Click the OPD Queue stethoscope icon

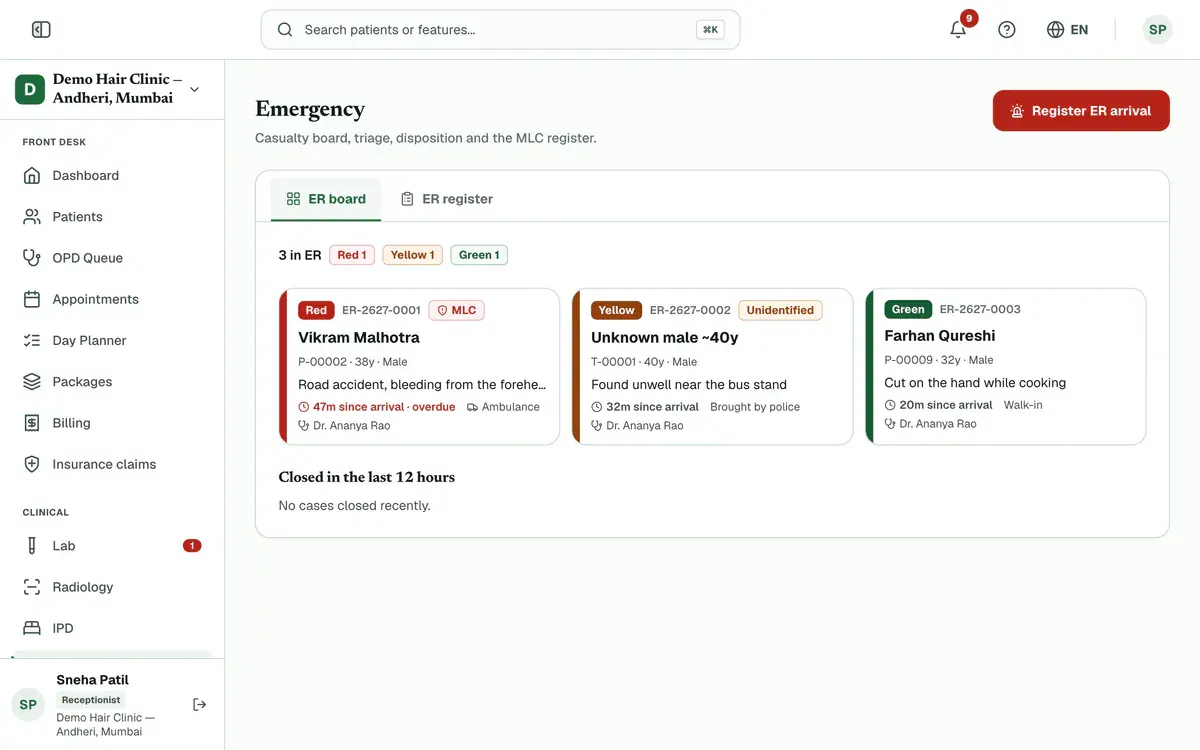pyautogui.click(x=32, y=258)
